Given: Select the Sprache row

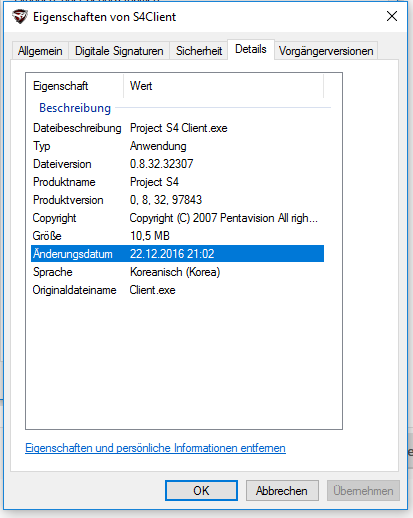Looking at the screenshot, I should click(177, 272).
